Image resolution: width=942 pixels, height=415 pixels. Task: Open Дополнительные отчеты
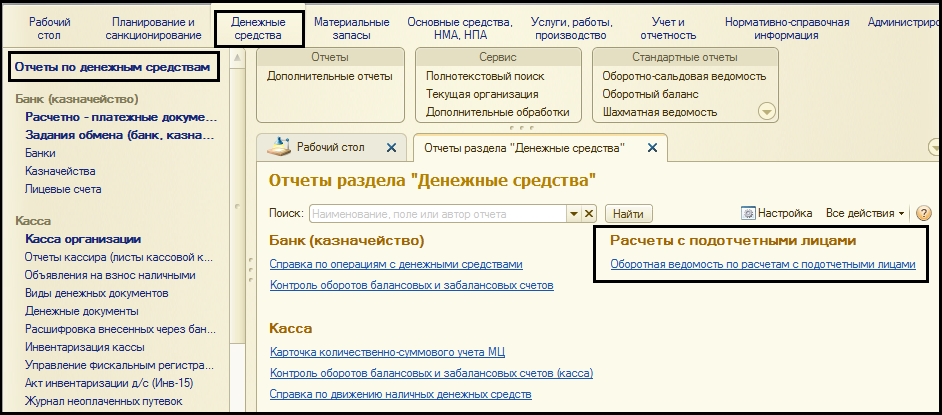click(x=330, y=76)
